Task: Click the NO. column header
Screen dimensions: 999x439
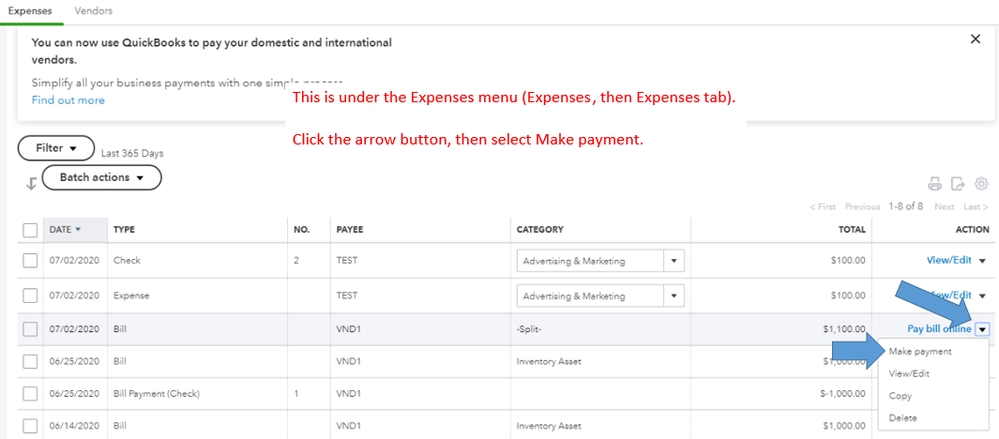Action: tap(302, 229)
